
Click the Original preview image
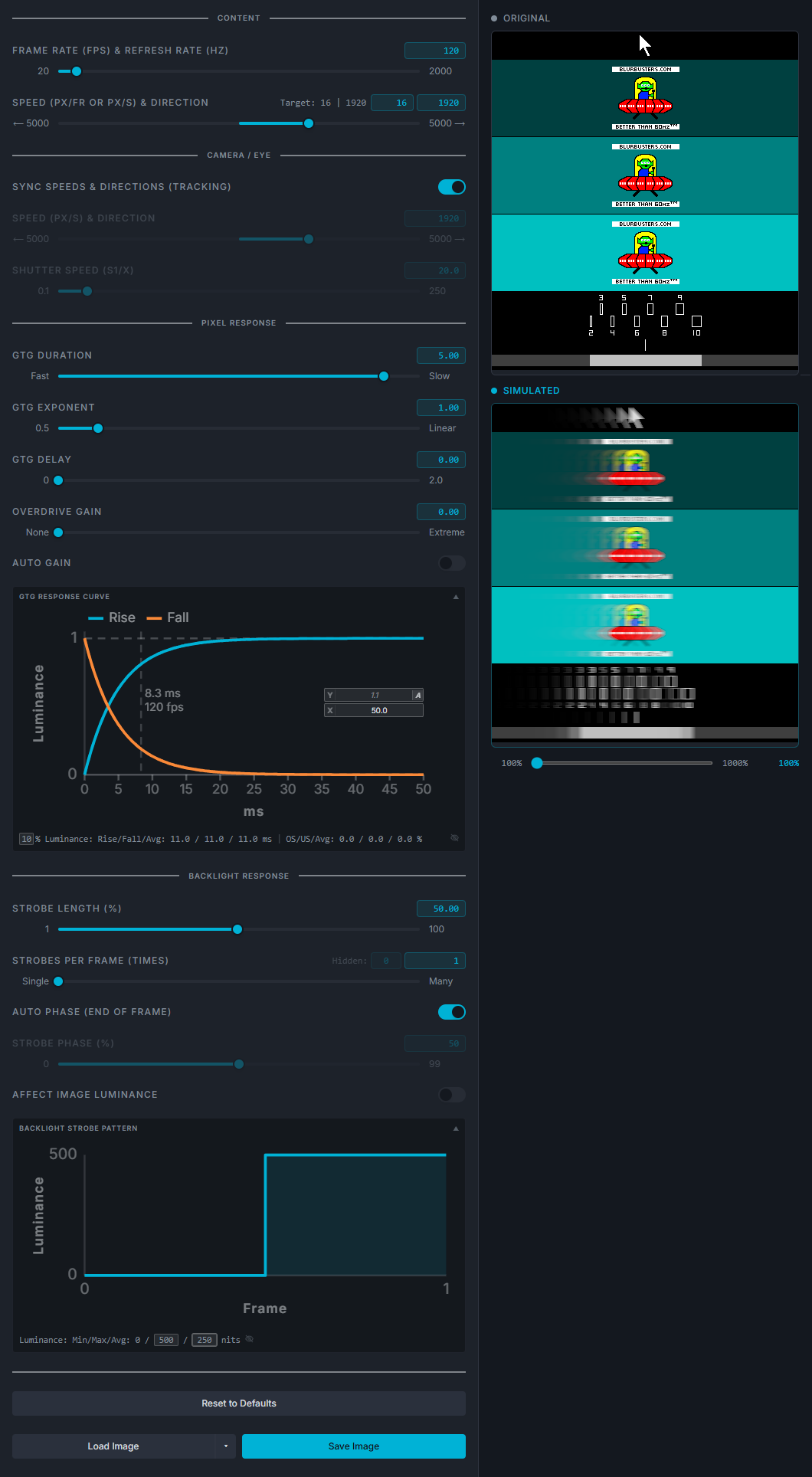[x=645, y=202]
